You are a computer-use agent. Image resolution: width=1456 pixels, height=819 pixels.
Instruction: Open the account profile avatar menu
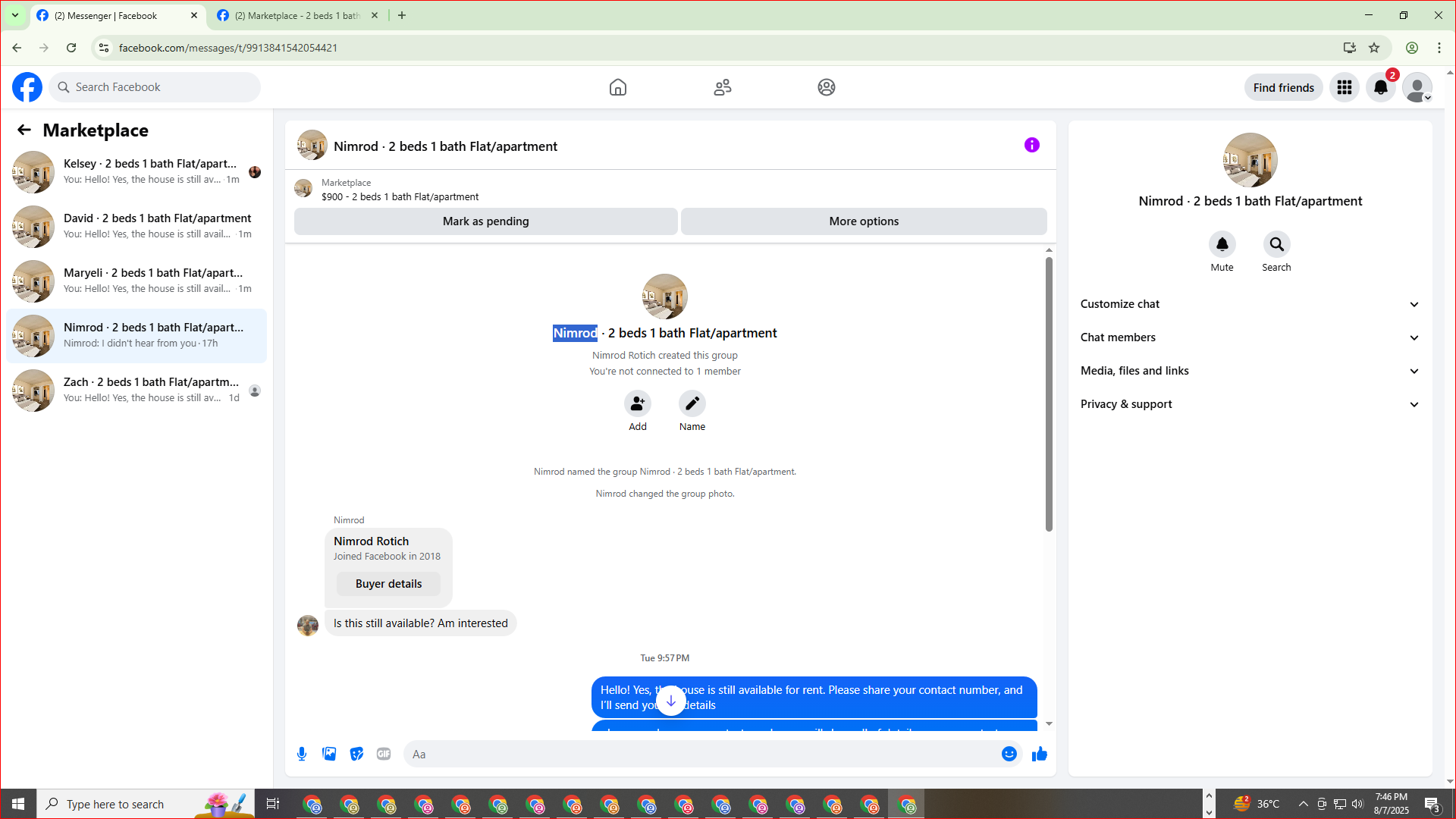[x=1417, y=87]
